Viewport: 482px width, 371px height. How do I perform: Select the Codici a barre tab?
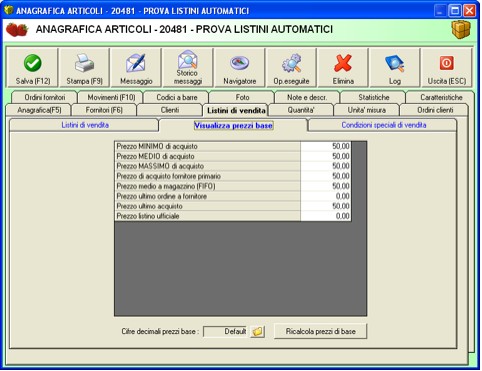[177, 97]
